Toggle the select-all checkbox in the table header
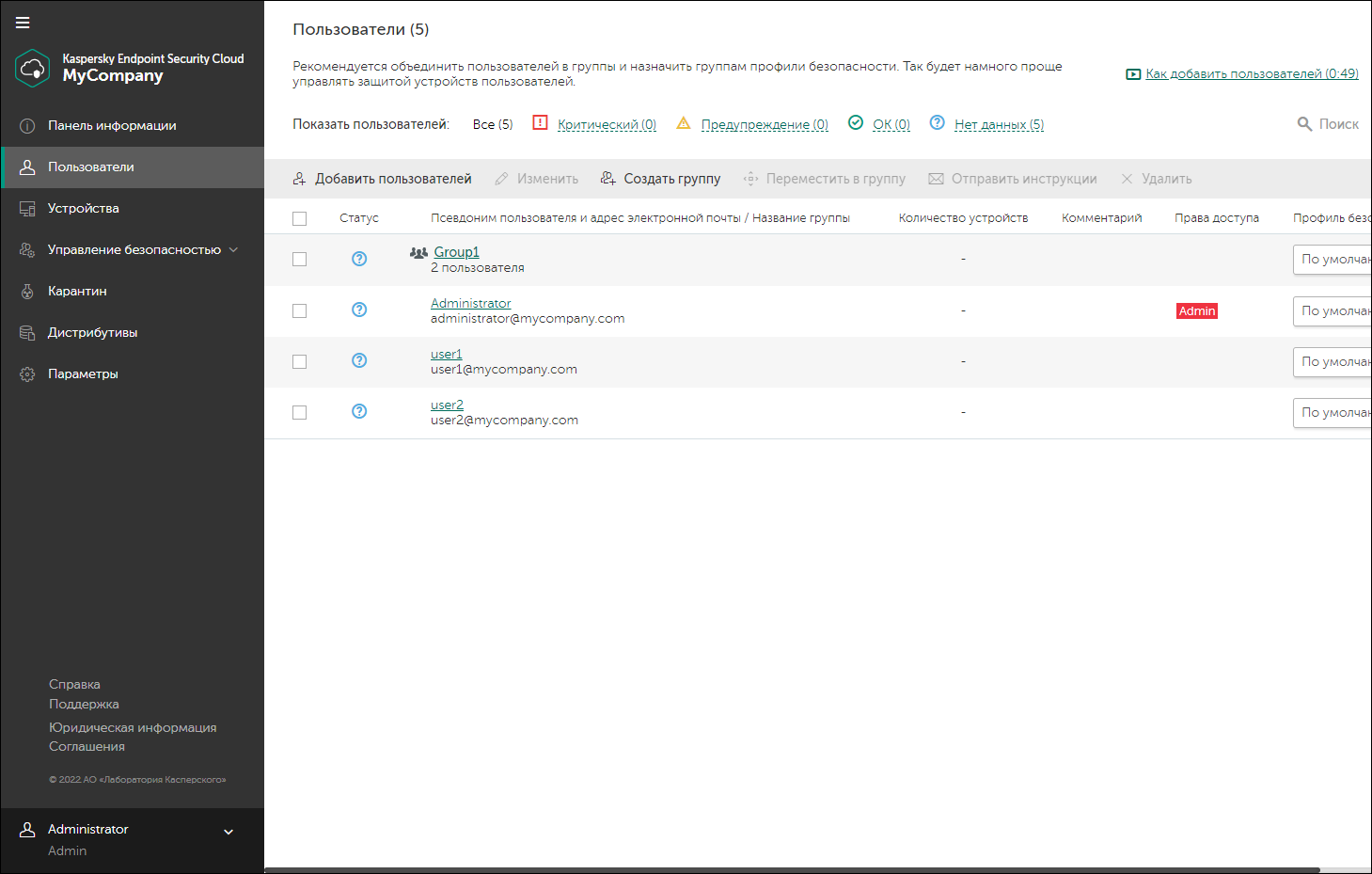1372x874 pixels. point(300,218)
